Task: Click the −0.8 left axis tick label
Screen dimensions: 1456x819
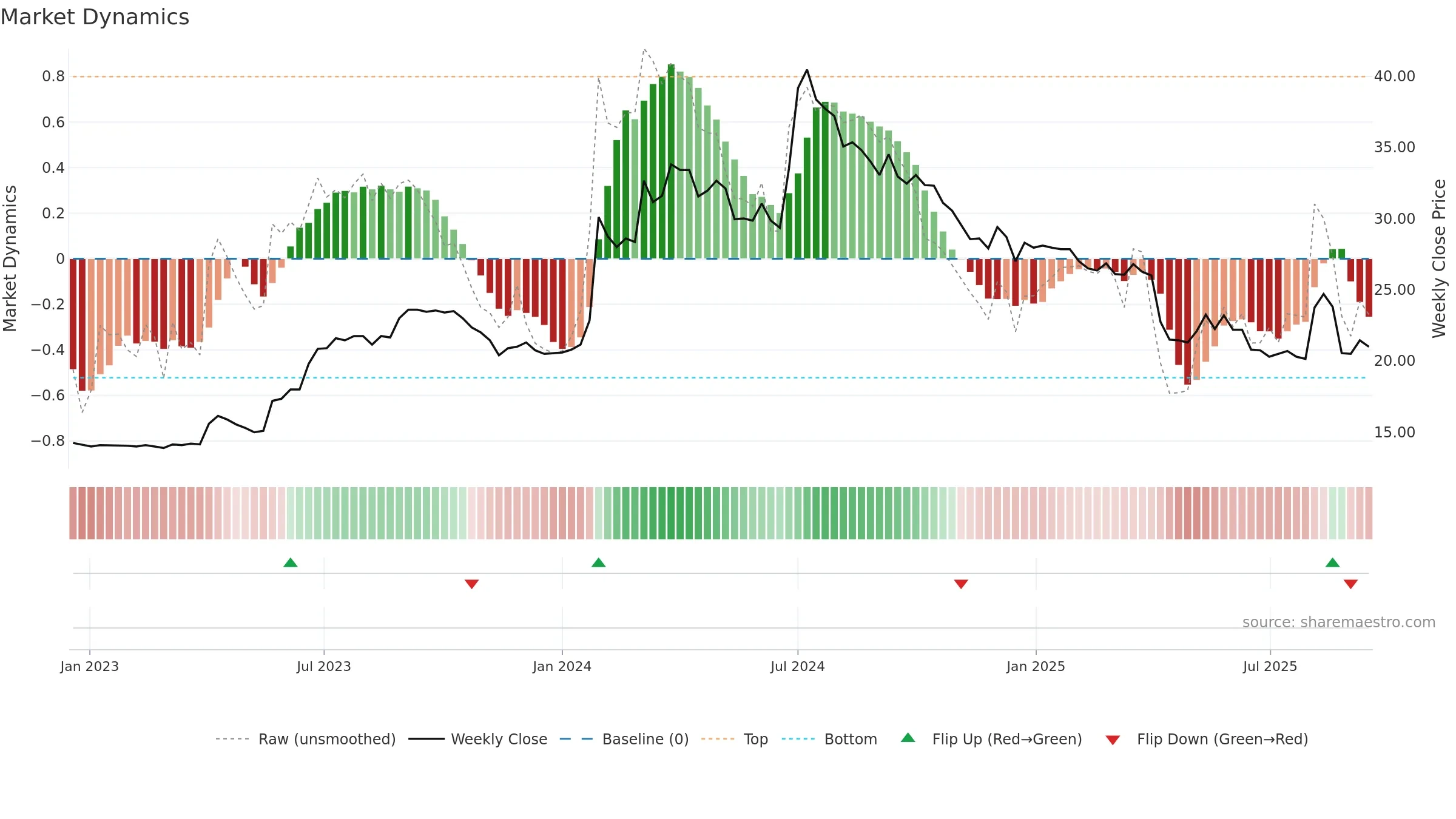Action: click(48, 440)
